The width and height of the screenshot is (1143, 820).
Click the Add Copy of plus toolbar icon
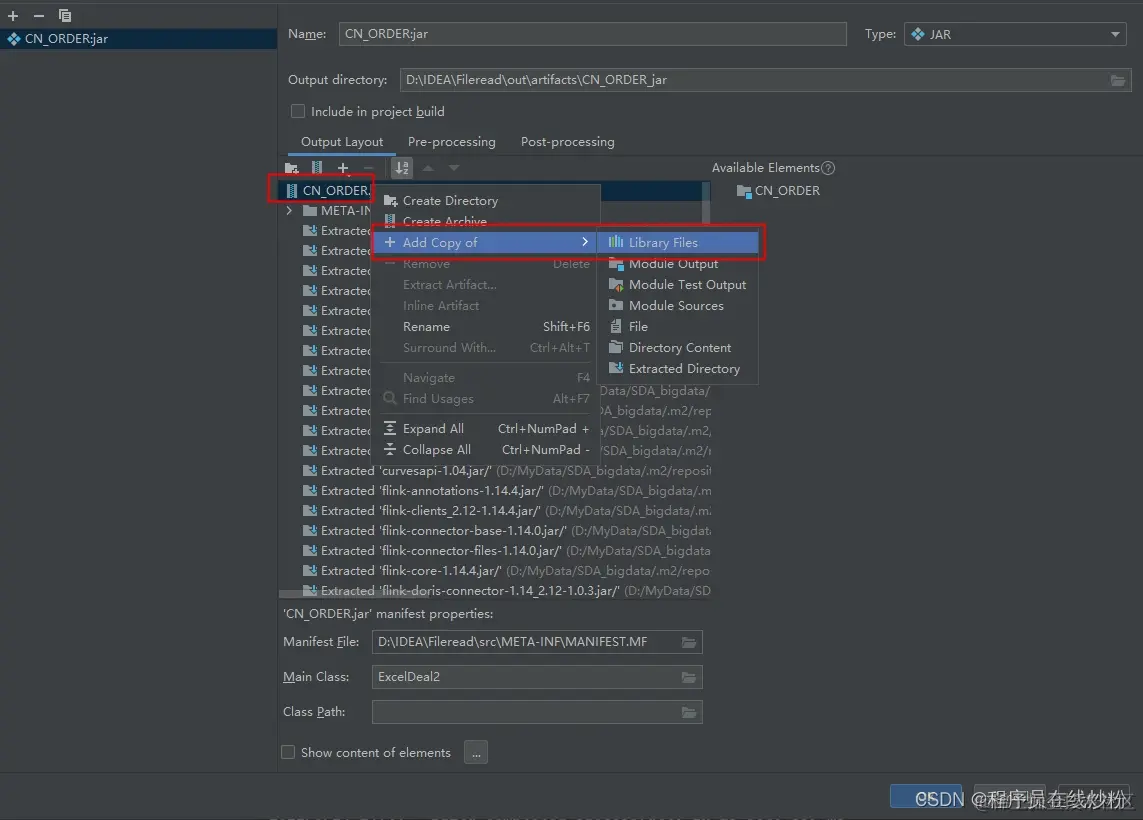(x=343, y=168)
